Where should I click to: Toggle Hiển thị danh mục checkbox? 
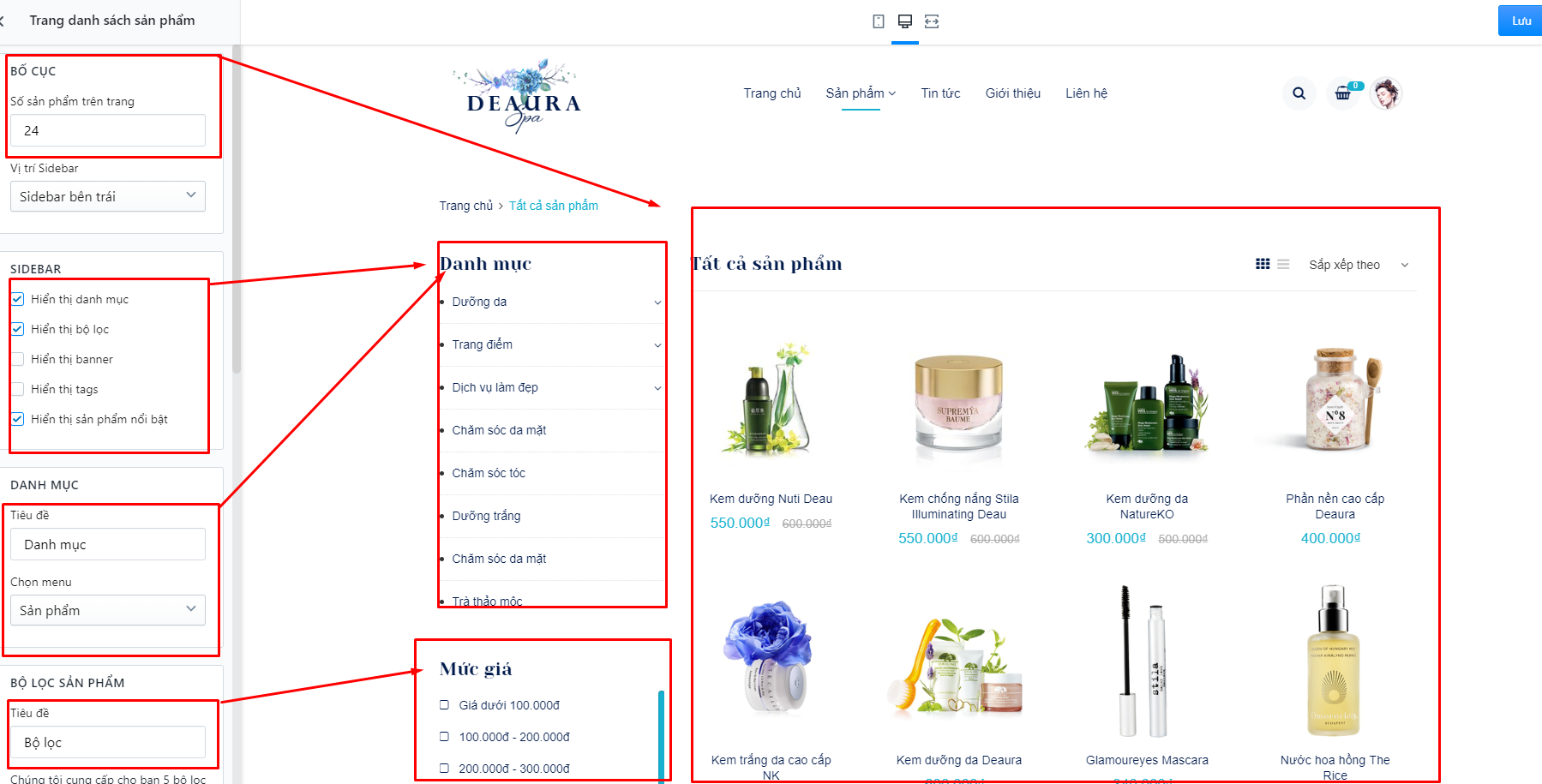(x=18, y=299)
